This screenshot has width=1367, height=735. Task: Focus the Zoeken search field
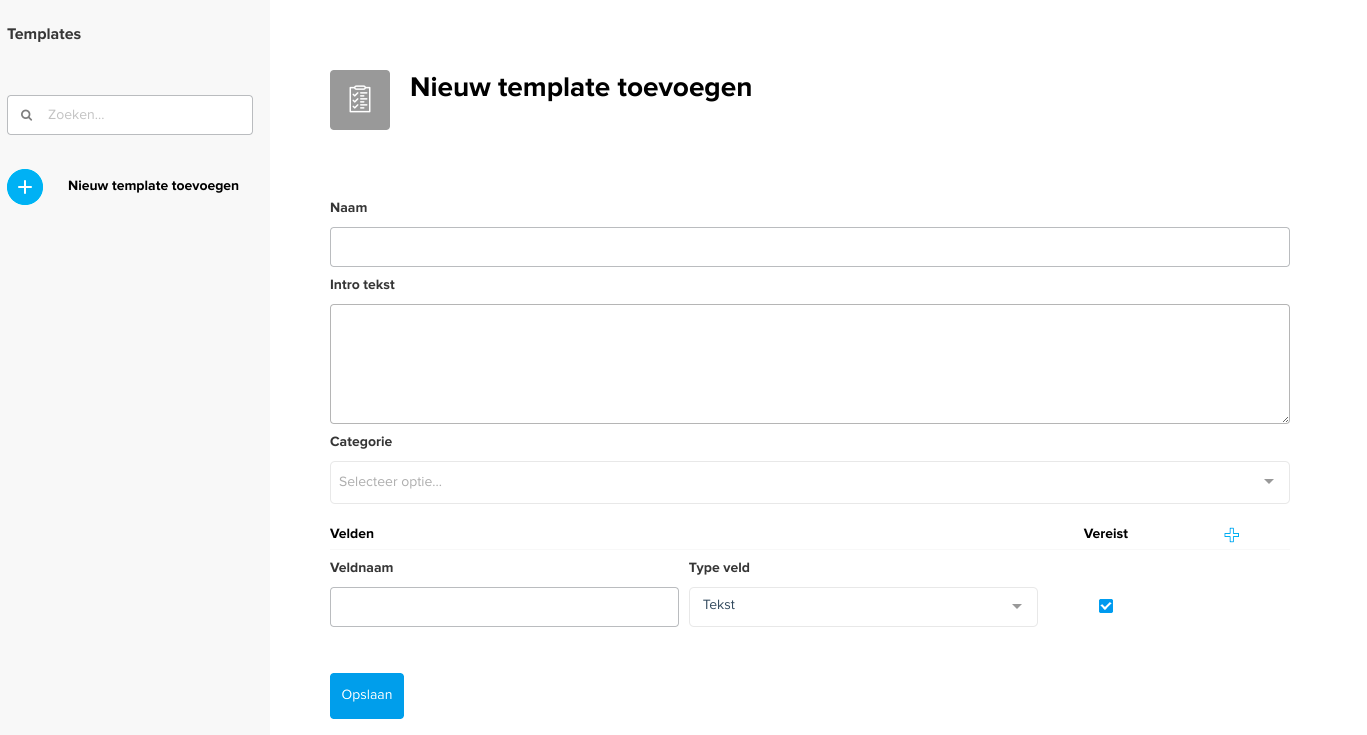tap(130, 115)
